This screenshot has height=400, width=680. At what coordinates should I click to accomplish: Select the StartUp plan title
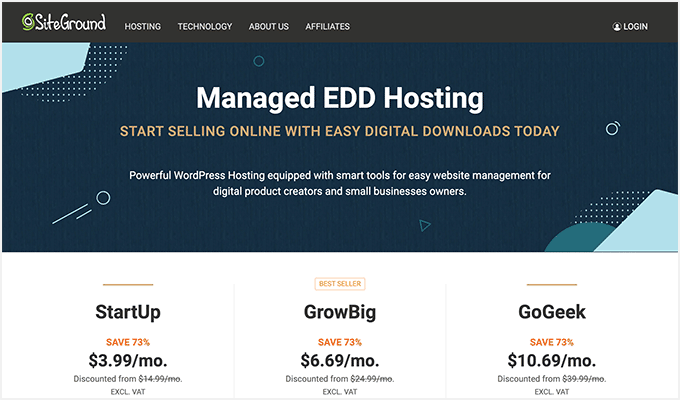(128, 312)
